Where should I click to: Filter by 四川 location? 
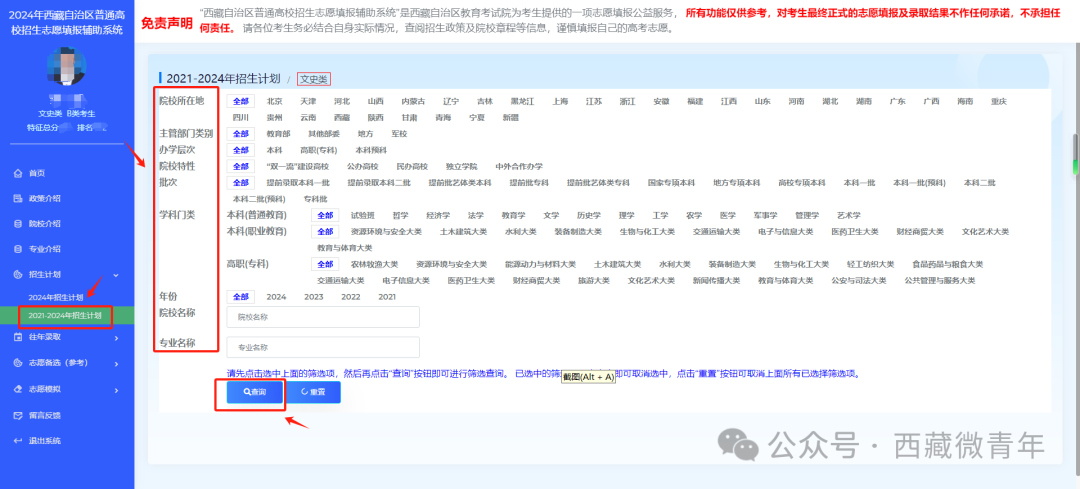[240, 118]
